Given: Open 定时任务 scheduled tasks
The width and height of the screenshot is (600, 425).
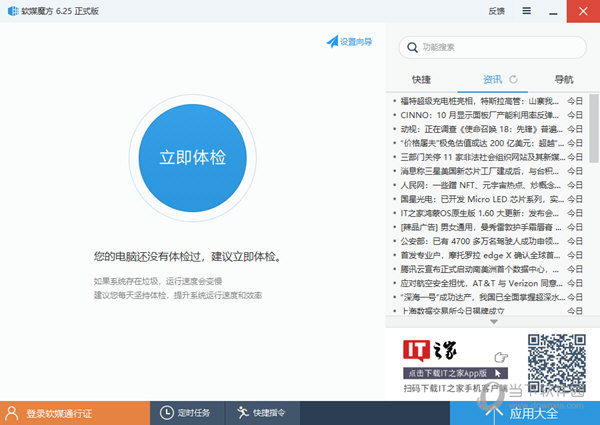Looking at the screenshot, I should point(187,413).
